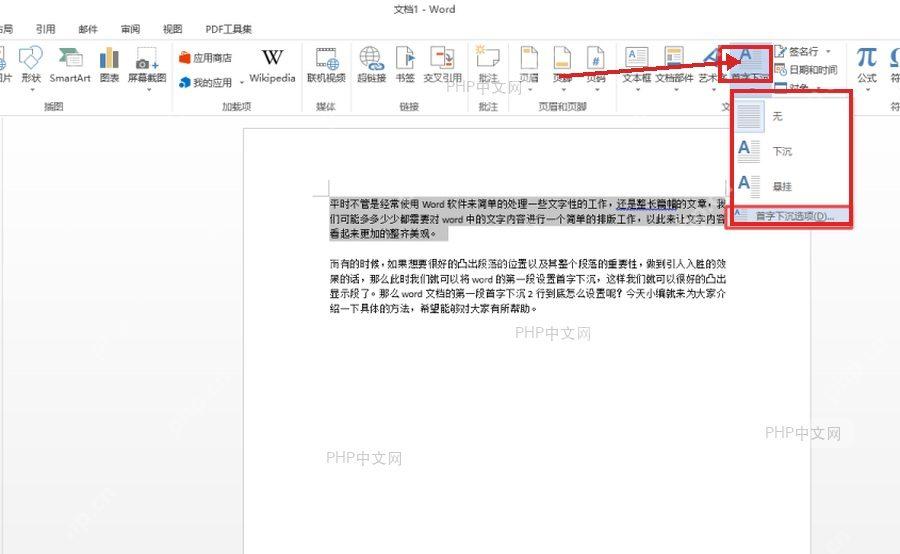The height and width of the screenshot is (554, 900).
Task: Expand the Signature Line (签名行) dropdown arrow
Action: (828, 52)
